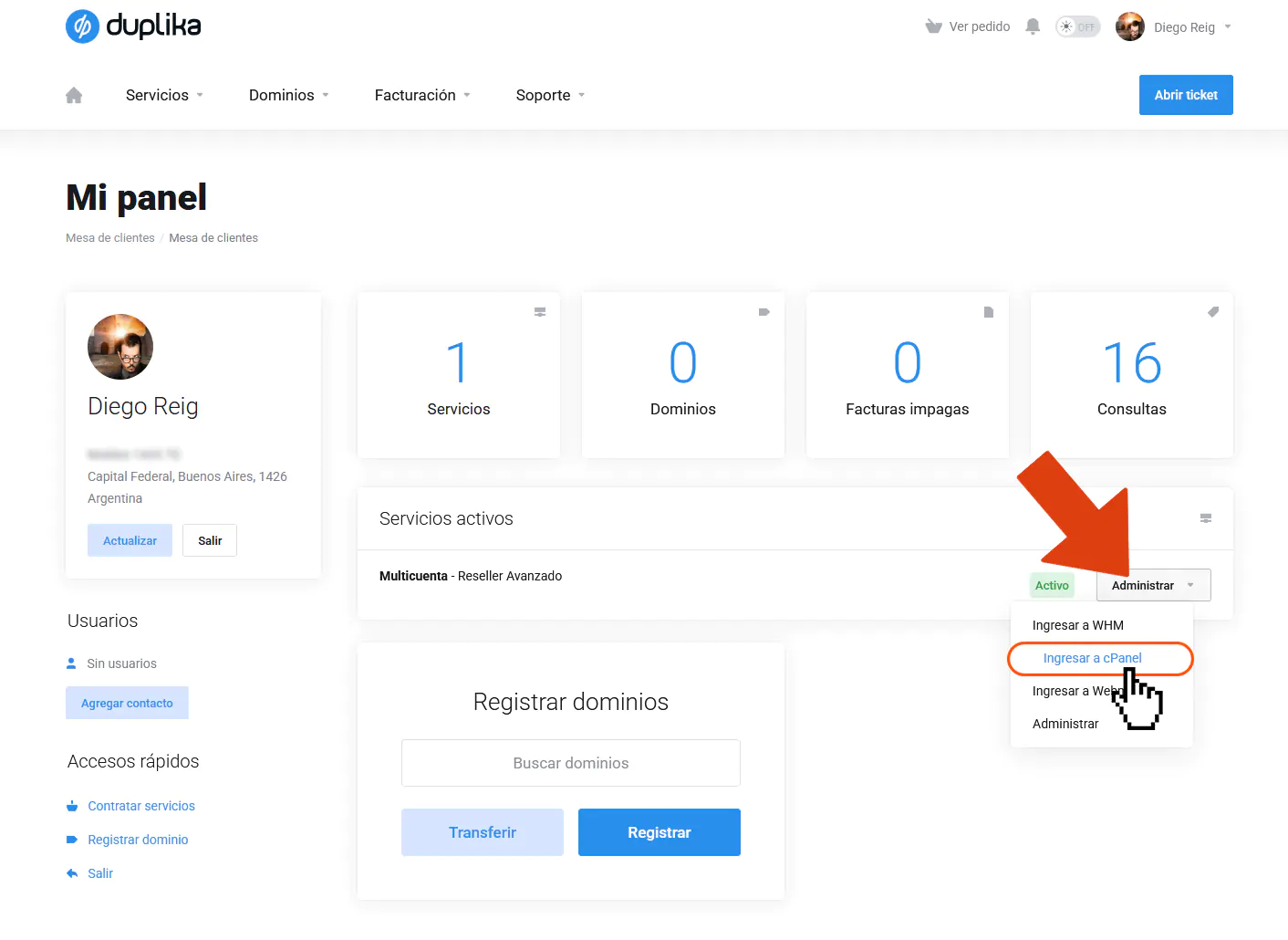This screenshot has height=940, width=1288.
Task: Open the Facturación dropdown menu
Action: [x=421, y=95]
